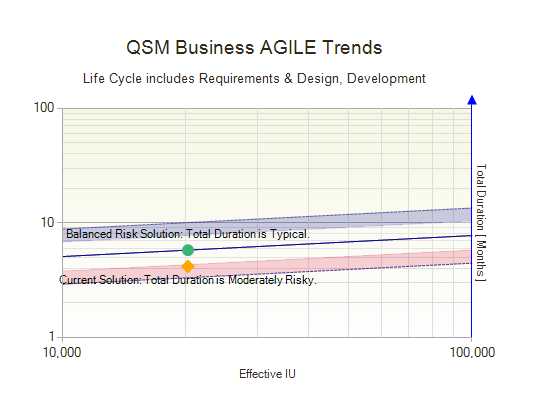
Task: Click the x-axis label '100,000'
Action: 472,352
